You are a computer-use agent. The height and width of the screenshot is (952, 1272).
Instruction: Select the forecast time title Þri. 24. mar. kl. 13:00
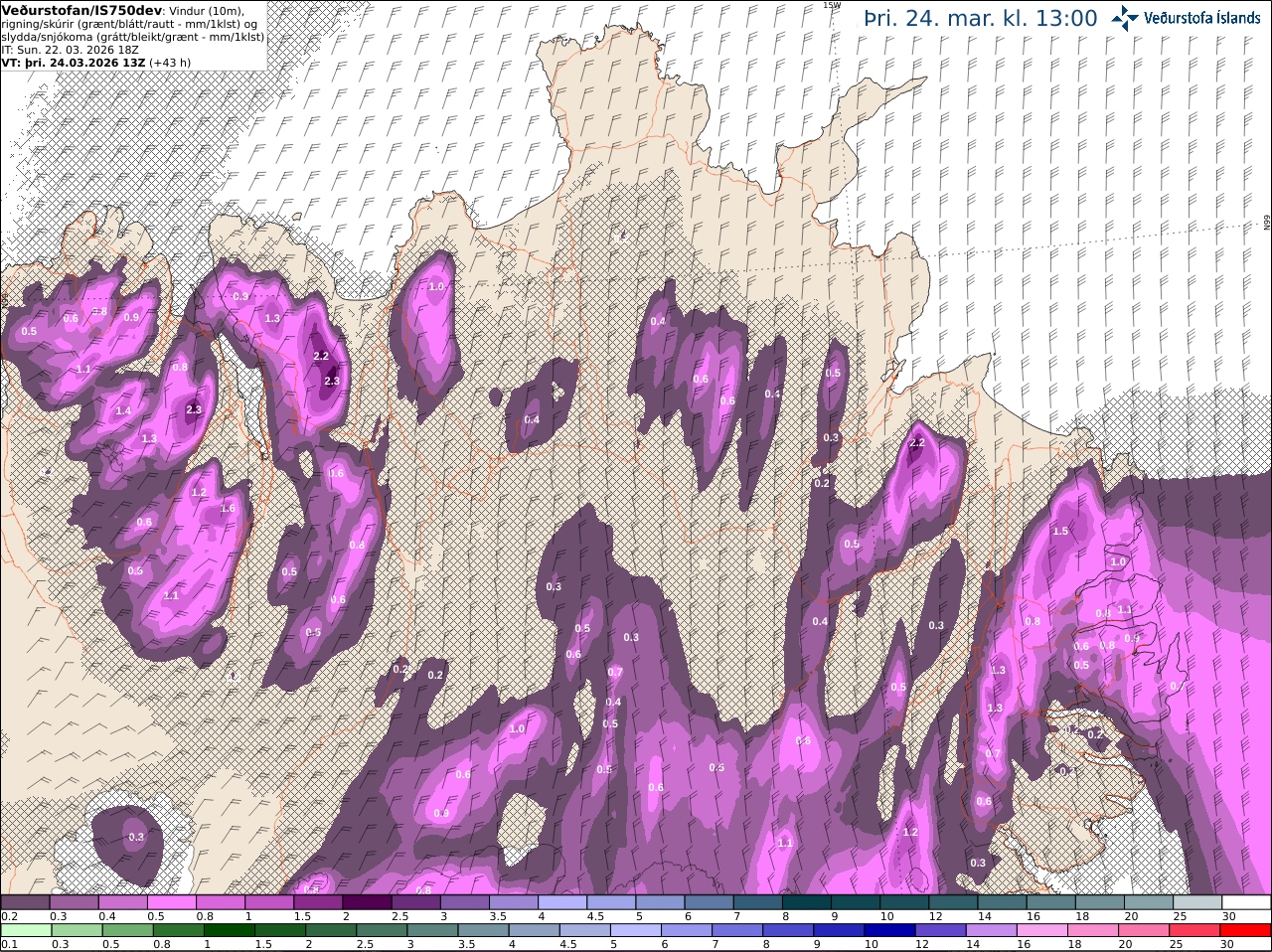(981, 18)
